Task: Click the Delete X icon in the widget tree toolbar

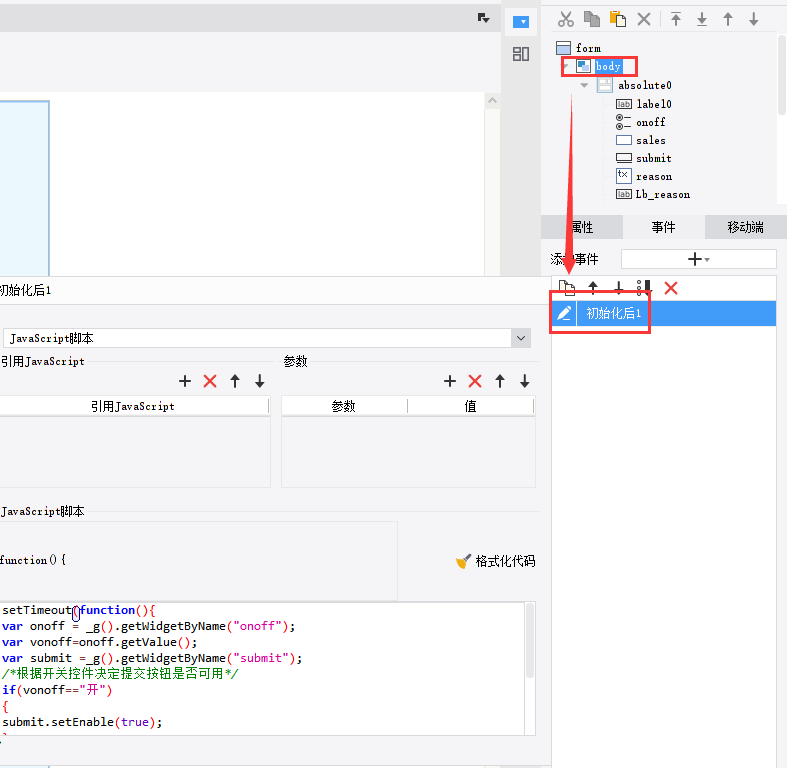Action: [x=644, y=20]
